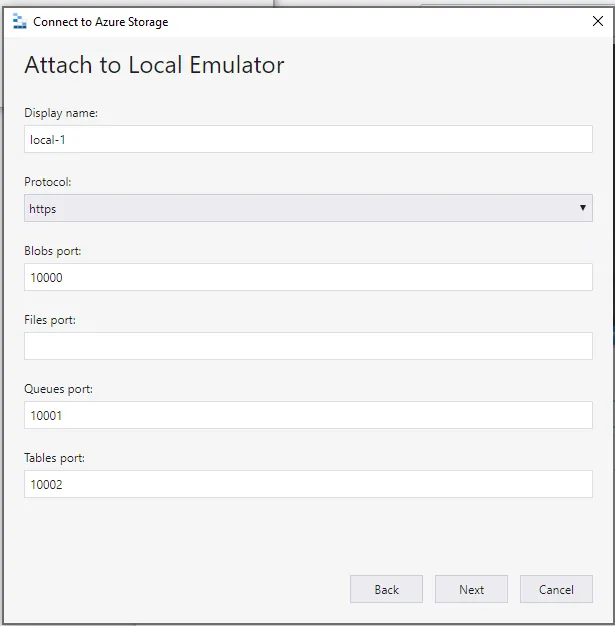Click the Tables port field with 10002
The width and height of the screenshot is (615, 626).
pos(308,484)
